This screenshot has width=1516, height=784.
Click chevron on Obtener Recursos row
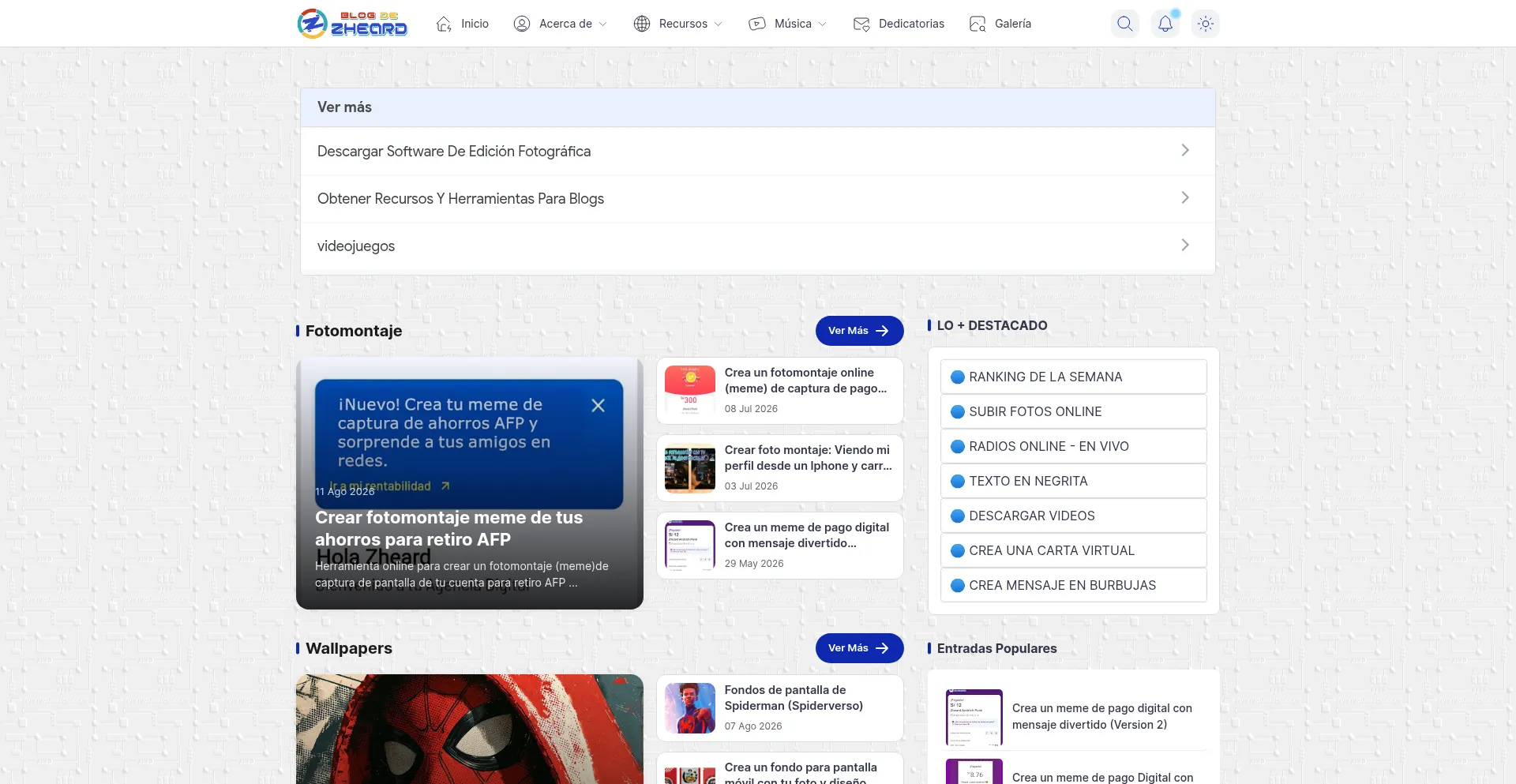[1185, 197]
